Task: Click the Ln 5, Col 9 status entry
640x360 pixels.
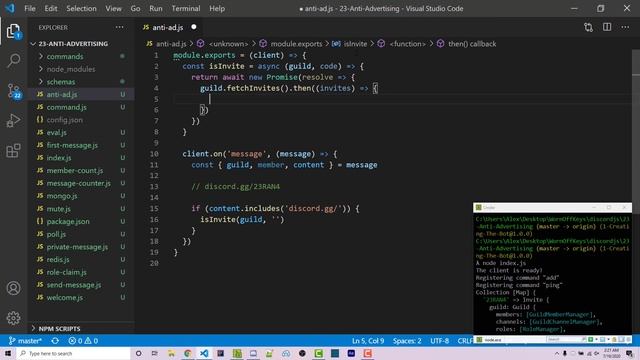Action: [368, 340]
